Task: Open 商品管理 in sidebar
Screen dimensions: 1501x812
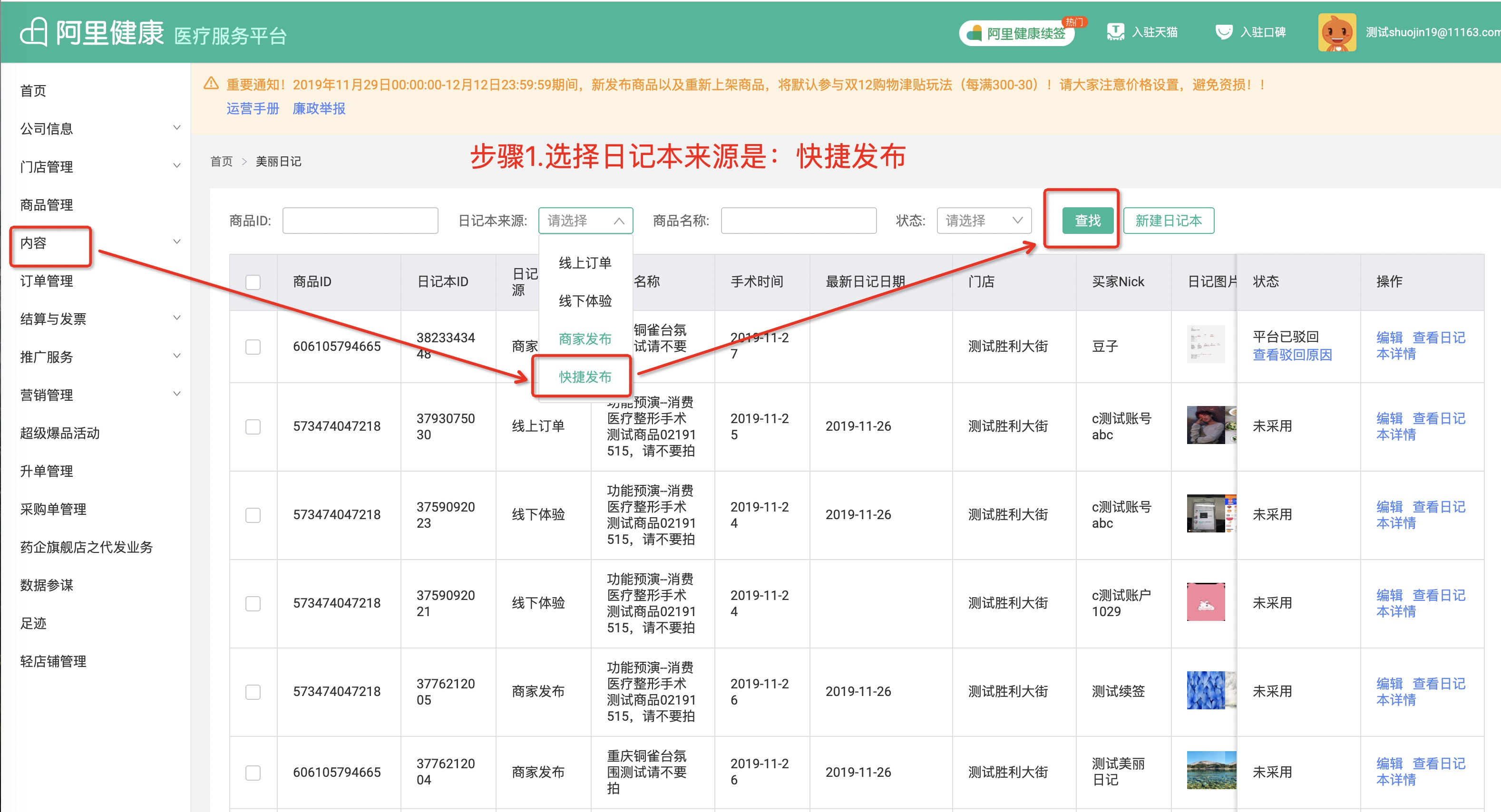Action: pyautogui.click(x=47, y=205)
